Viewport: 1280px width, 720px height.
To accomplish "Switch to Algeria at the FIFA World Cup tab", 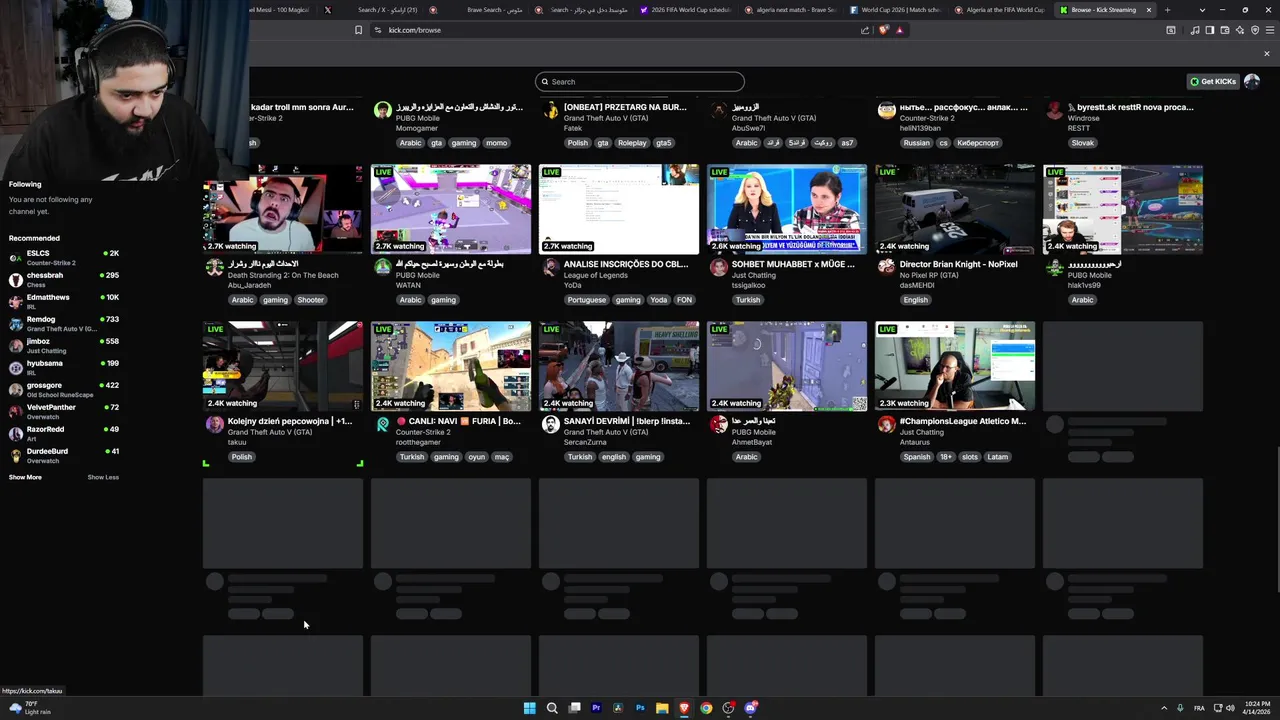I will [1001, 10].
